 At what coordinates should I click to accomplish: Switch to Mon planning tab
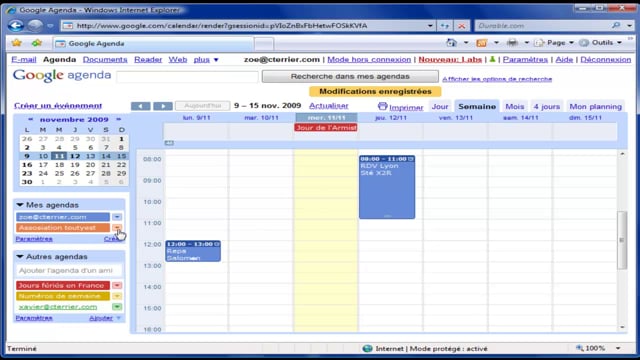(595, 107)
